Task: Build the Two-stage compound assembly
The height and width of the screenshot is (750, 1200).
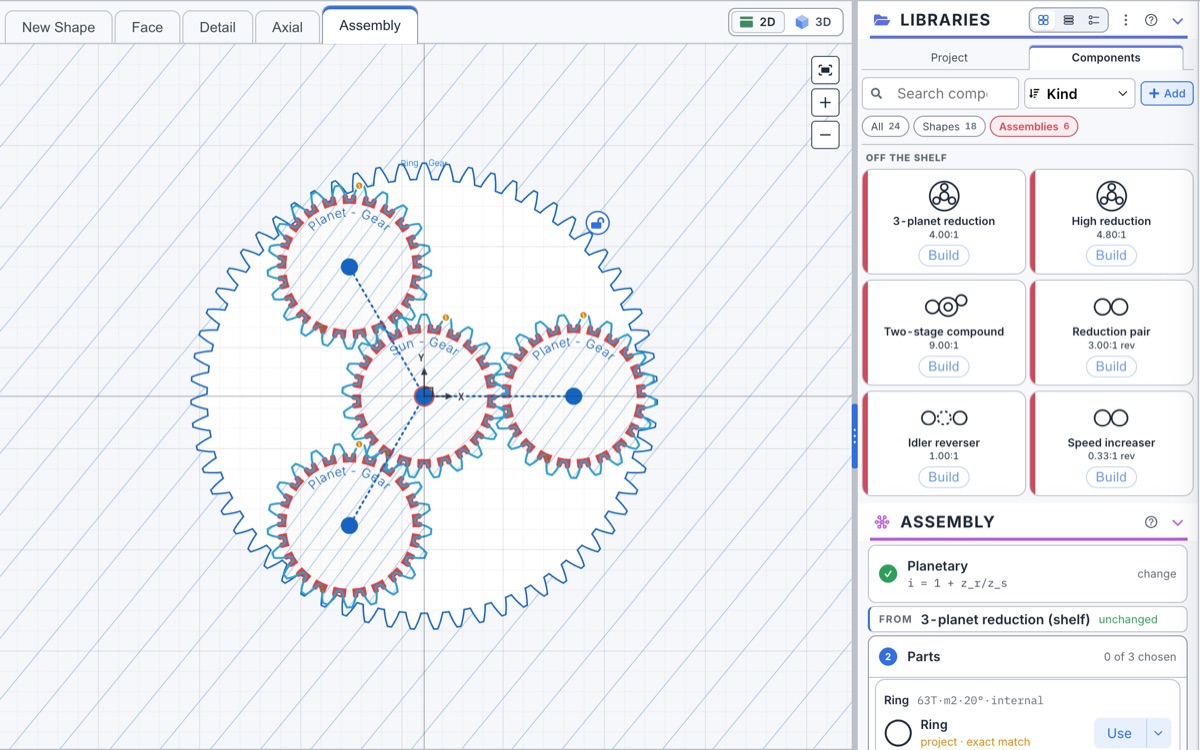Action: [944, 366]
